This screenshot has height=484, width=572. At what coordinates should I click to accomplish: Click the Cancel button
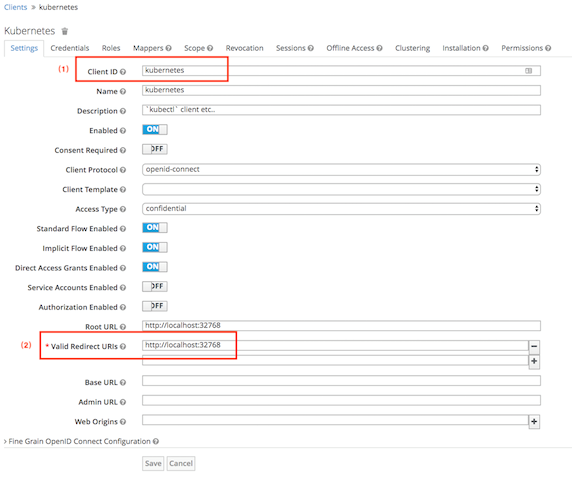pos(181,464)
